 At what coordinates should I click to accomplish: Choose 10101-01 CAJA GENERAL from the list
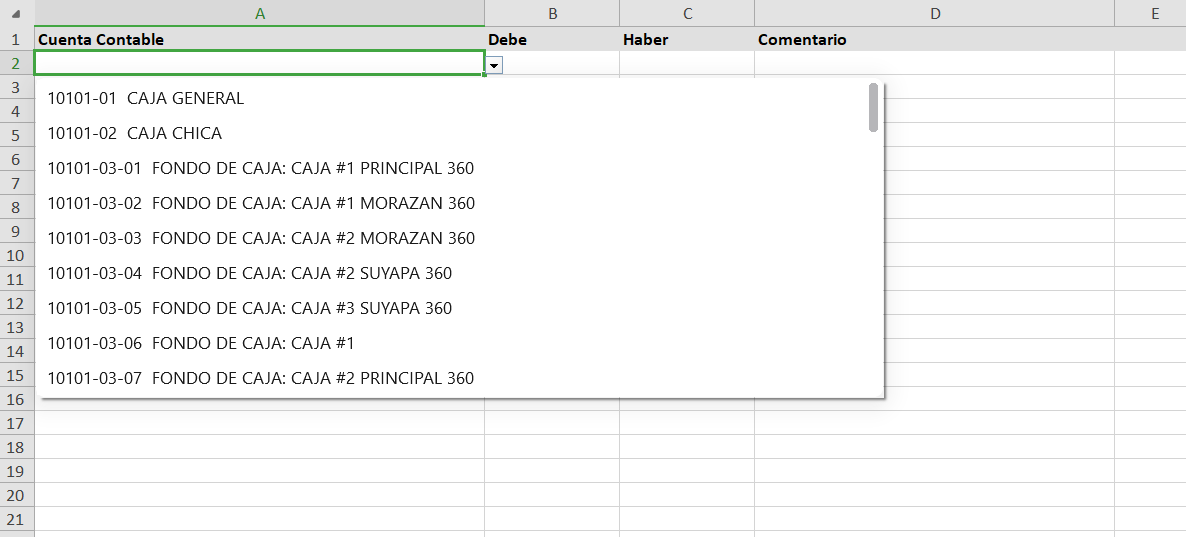459,98
